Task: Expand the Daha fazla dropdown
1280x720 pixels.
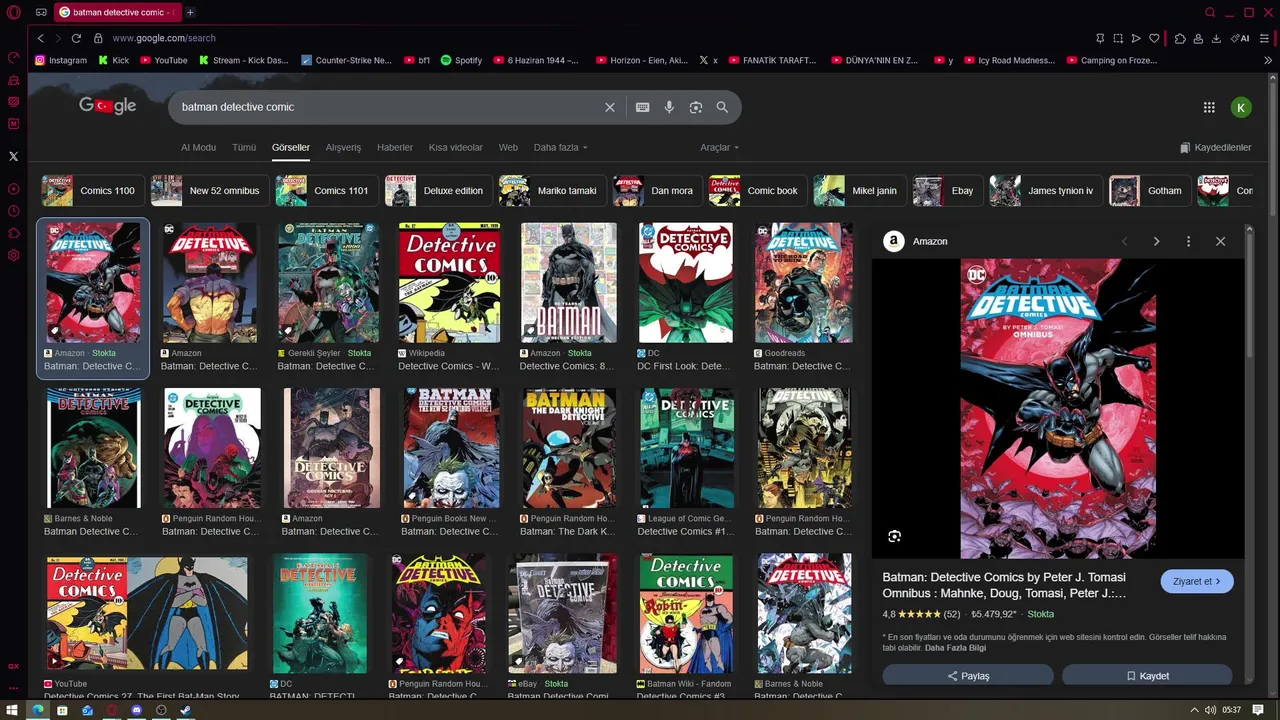Action: click(x=560, y=147)
